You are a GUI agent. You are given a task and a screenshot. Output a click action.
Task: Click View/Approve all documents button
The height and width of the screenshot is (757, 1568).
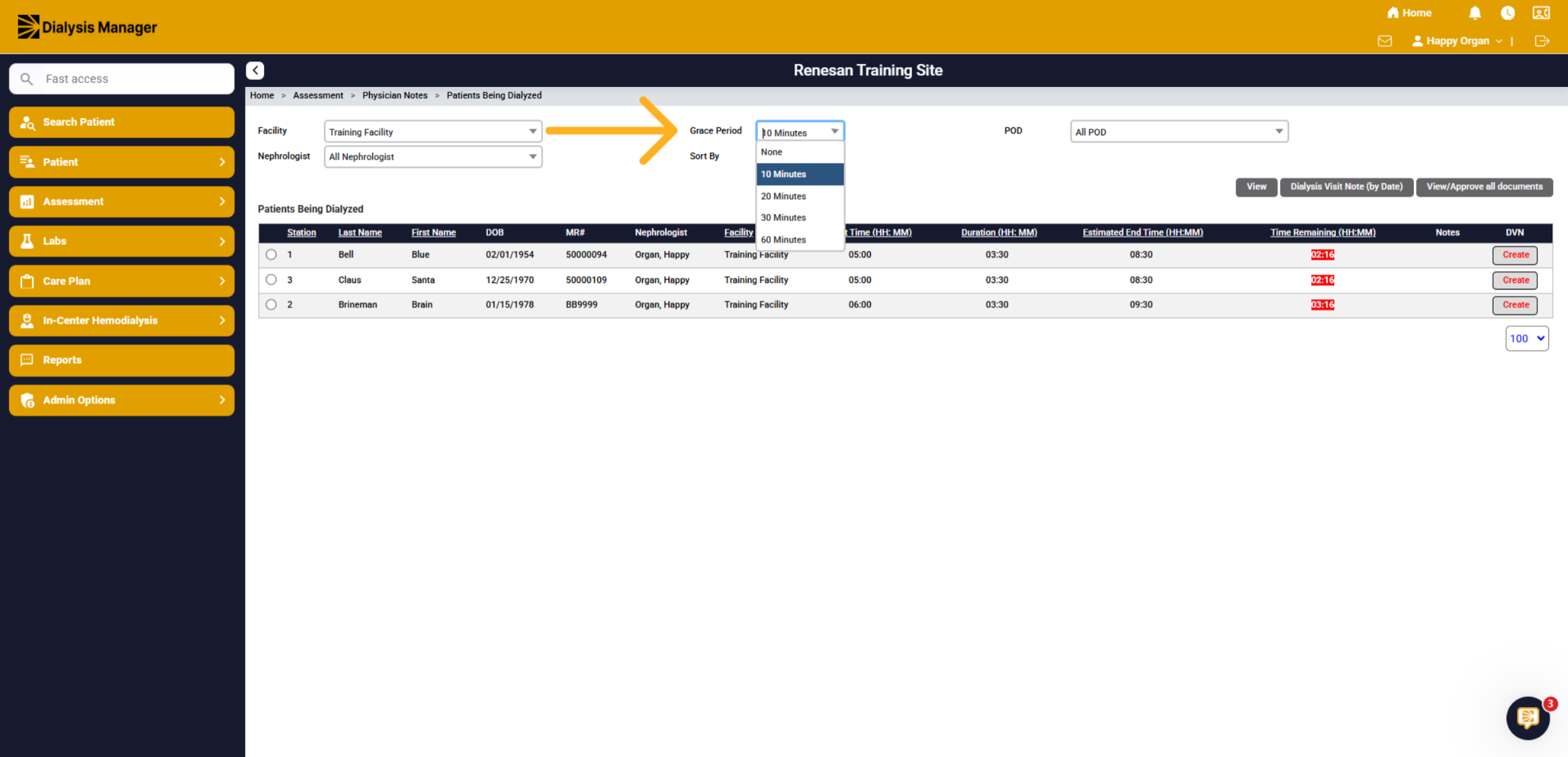point(1484,187)
